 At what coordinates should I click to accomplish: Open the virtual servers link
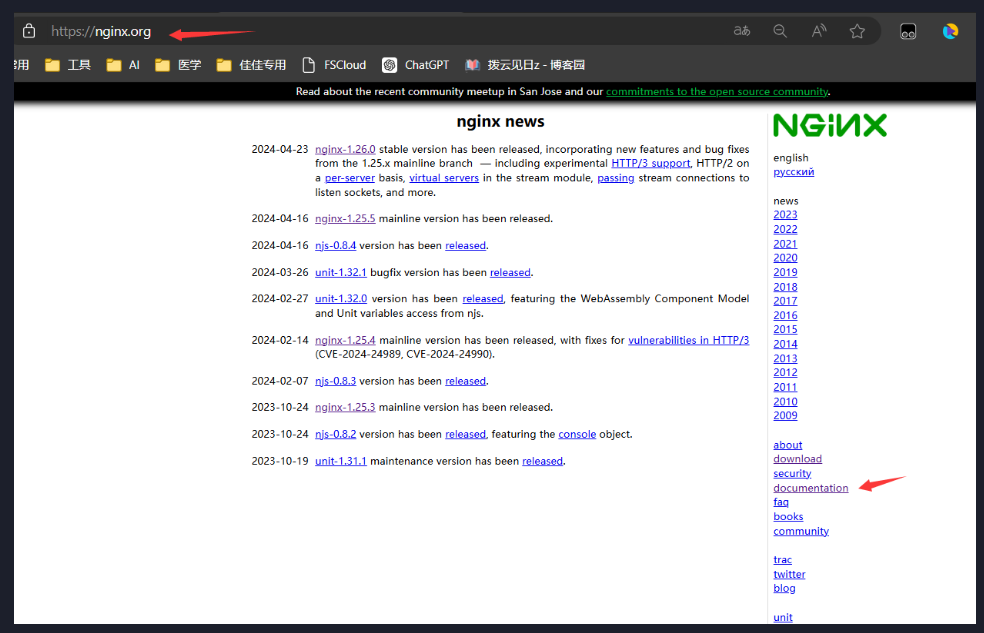444,178
